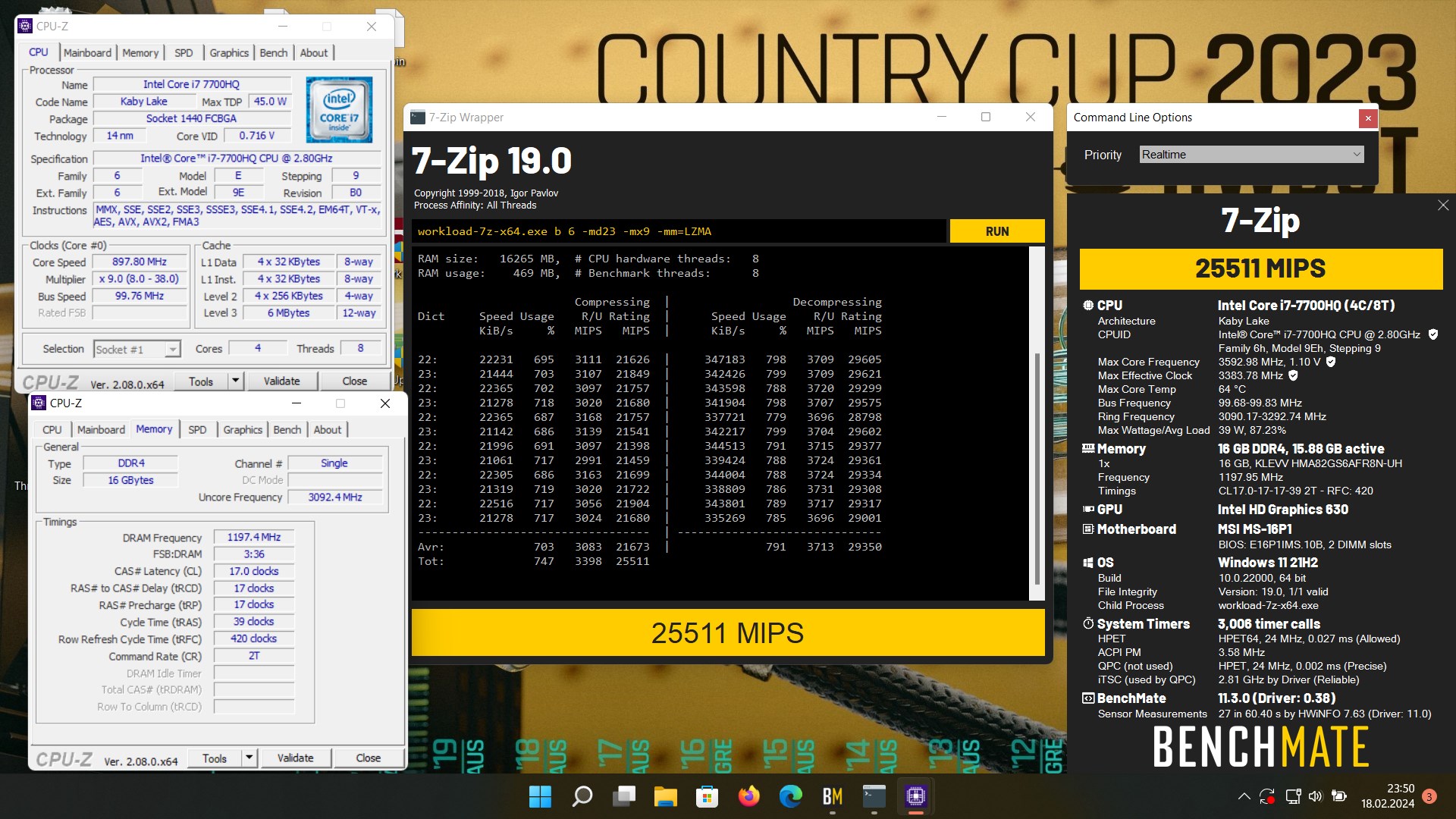Open the Selection Socket #1 dropdown
Screen dimensions: 1456x819
pos(137,349)
